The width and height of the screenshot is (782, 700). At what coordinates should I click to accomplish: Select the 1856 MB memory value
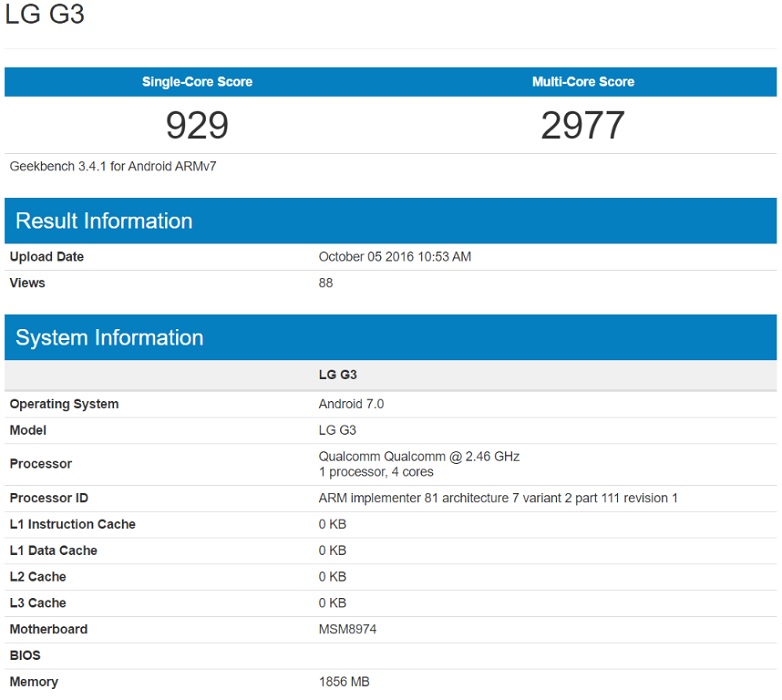pos(344,682)
